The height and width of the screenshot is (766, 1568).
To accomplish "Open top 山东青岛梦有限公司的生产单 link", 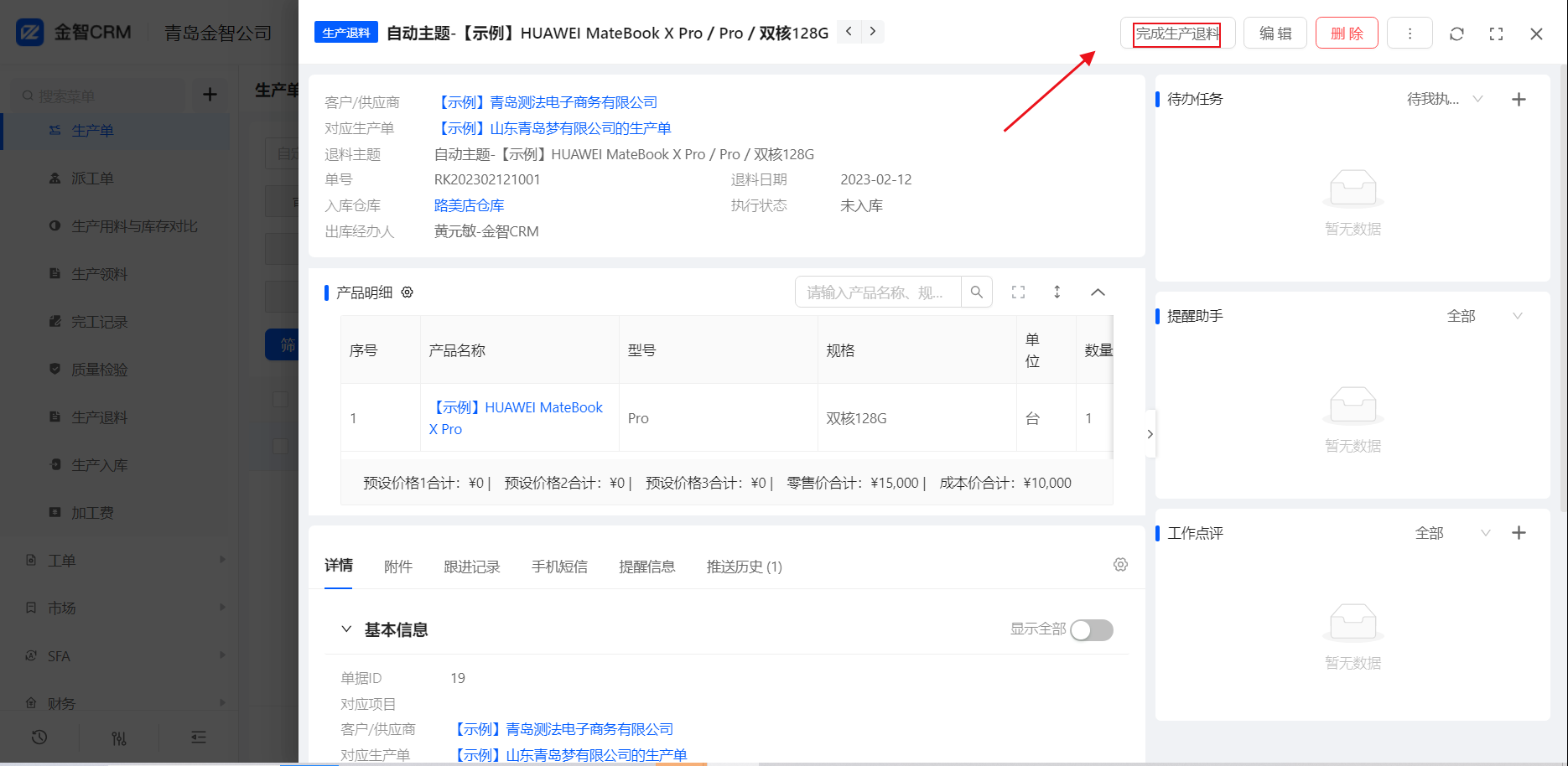I will [553, 128].
